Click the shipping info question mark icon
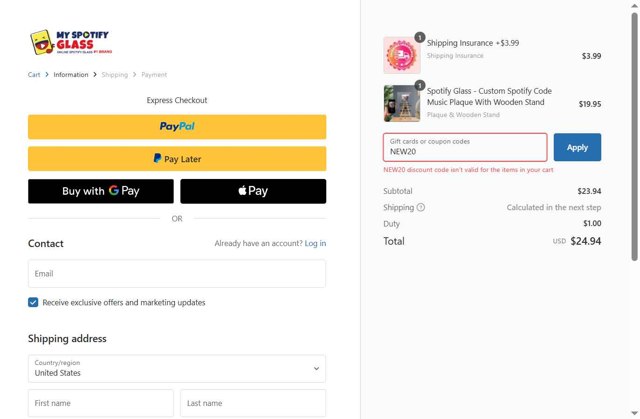The height and width of the screenshot is (419, 640). 421,207
